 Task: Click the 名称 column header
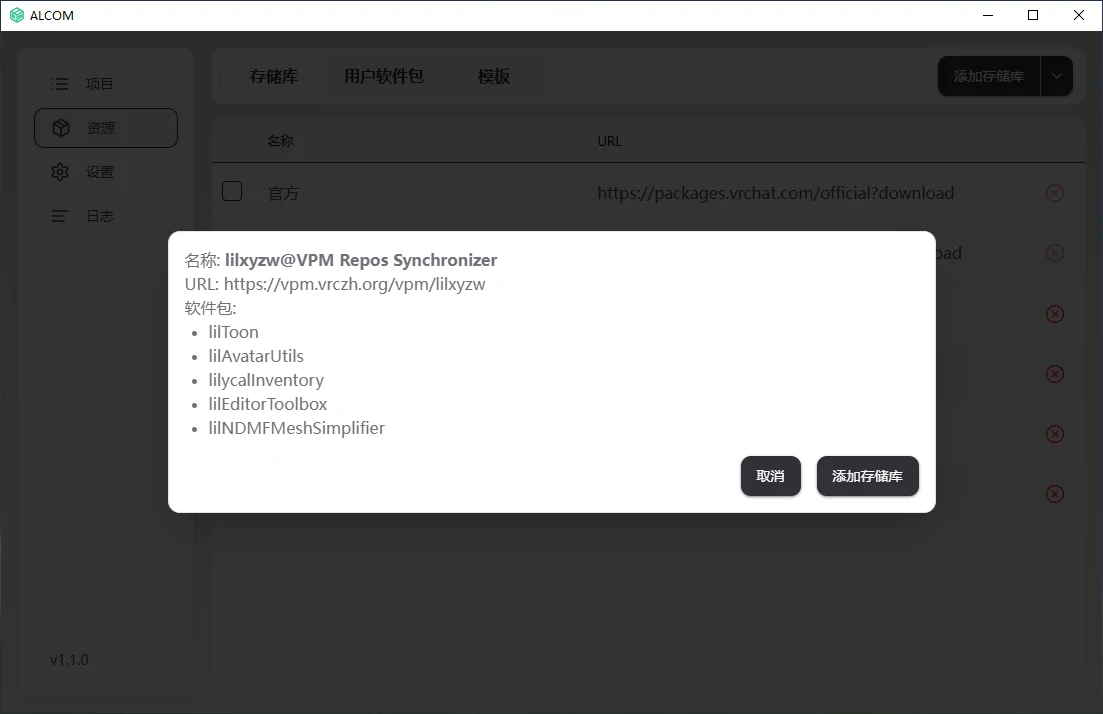coord(281,141)
